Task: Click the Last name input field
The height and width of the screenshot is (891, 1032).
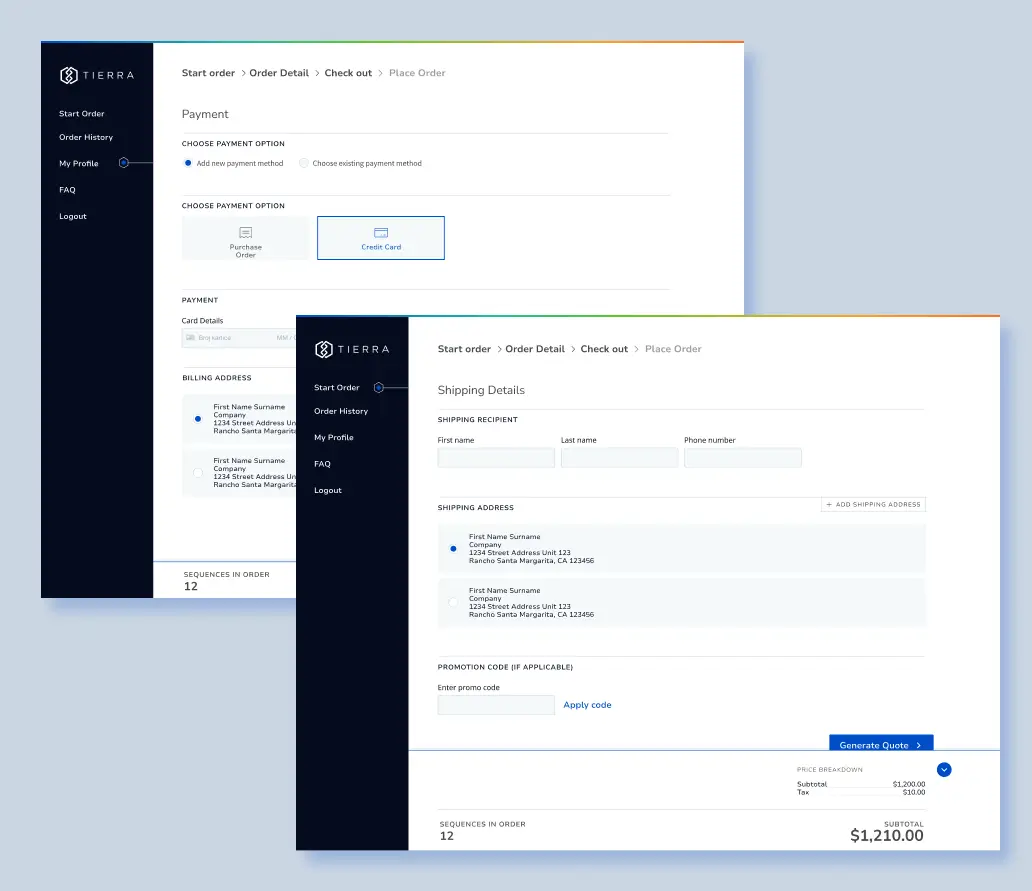Action: pyautogui.click(x=619, y=457)
